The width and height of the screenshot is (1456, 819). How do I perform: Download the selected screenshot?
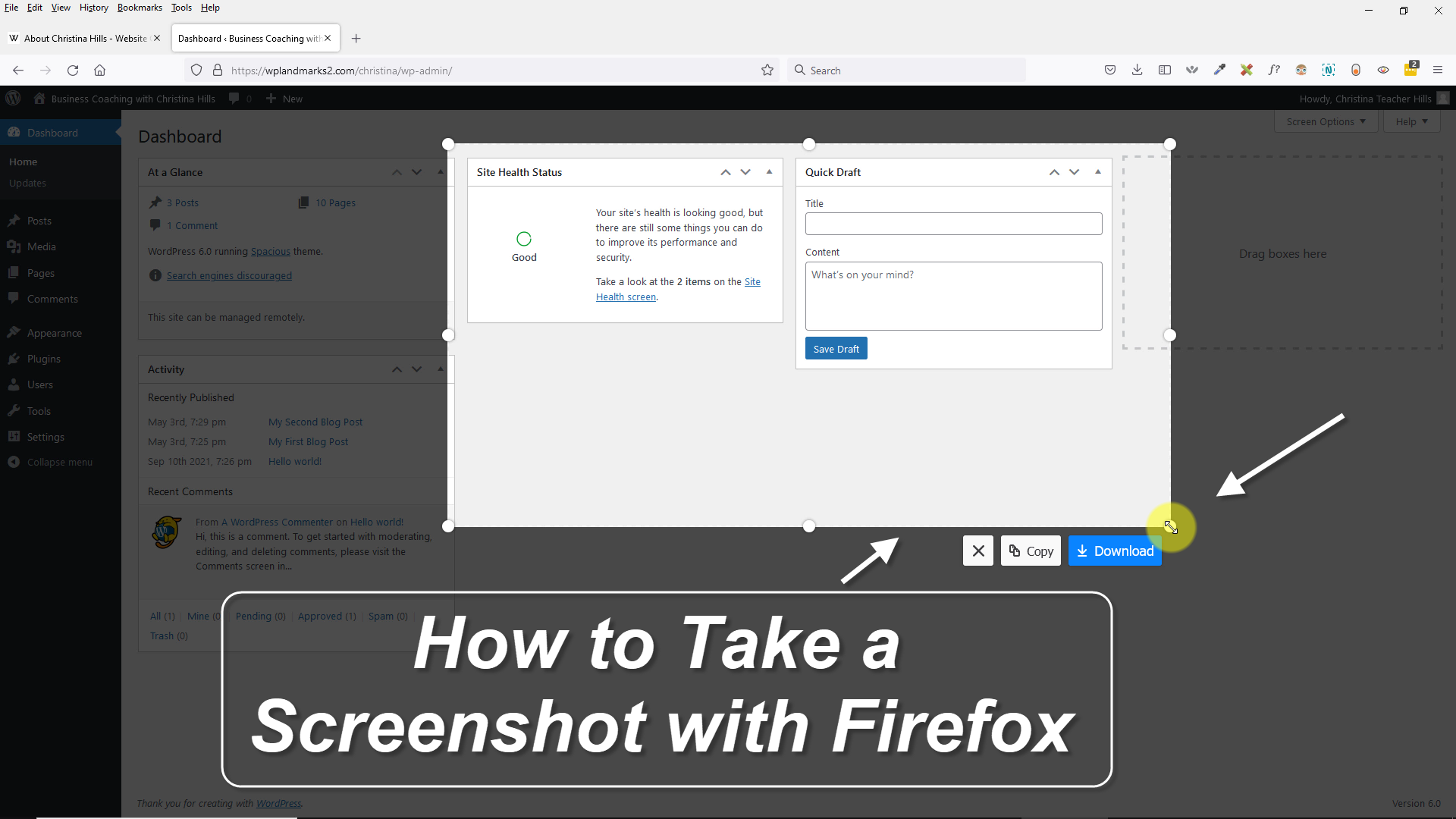tap(1115, 551)
